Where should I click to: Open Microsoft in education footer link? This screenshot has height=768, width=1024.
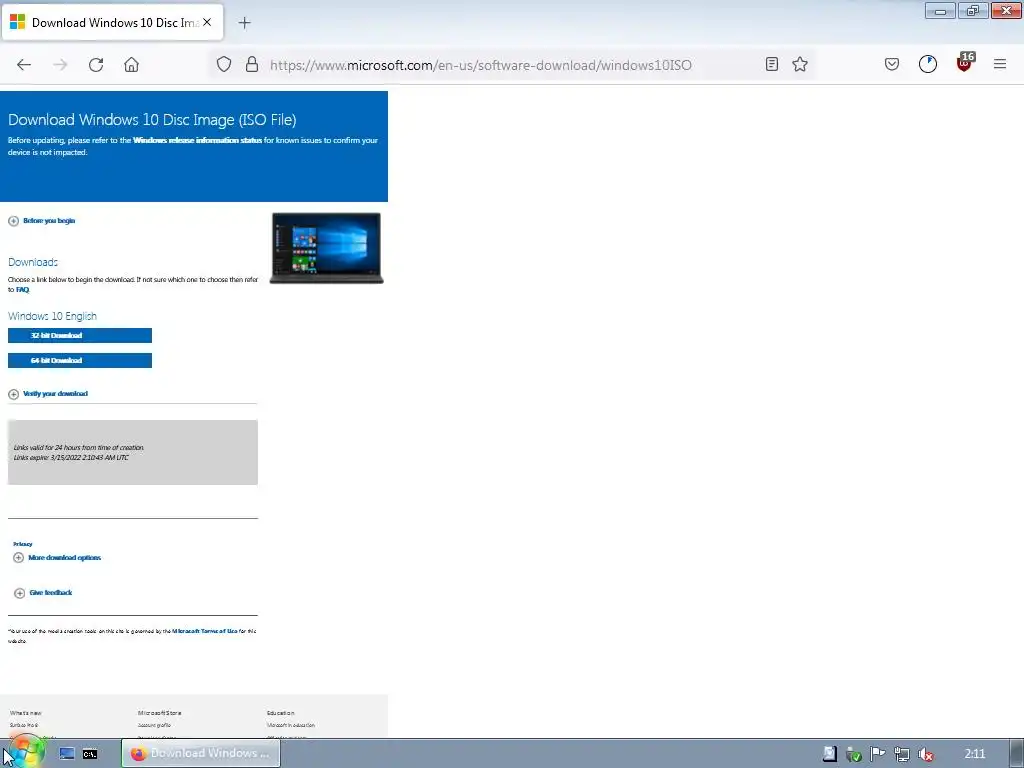(x=291, y=726)
